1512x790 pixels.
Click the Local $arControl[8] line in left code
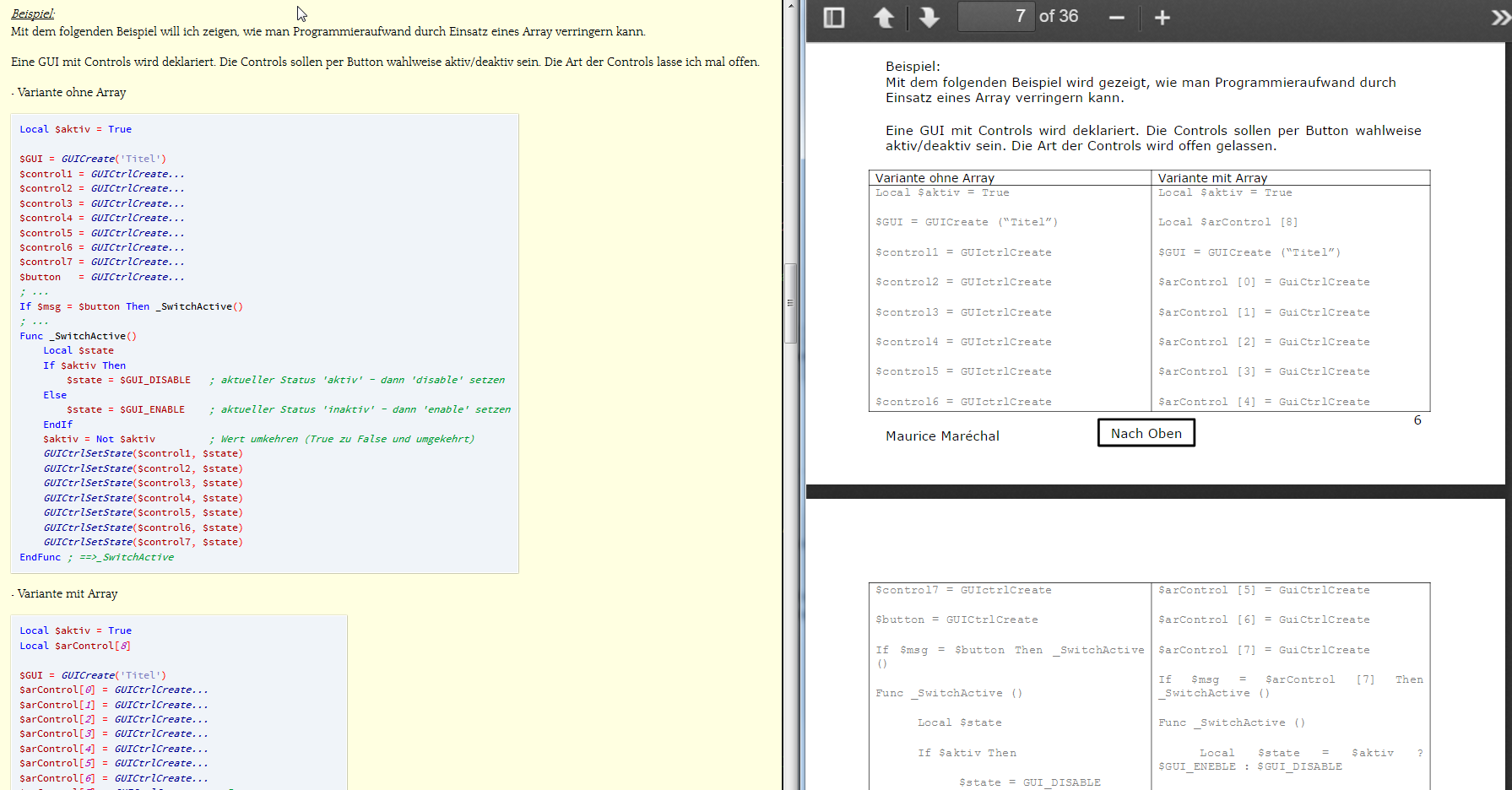tap(75, 646)
